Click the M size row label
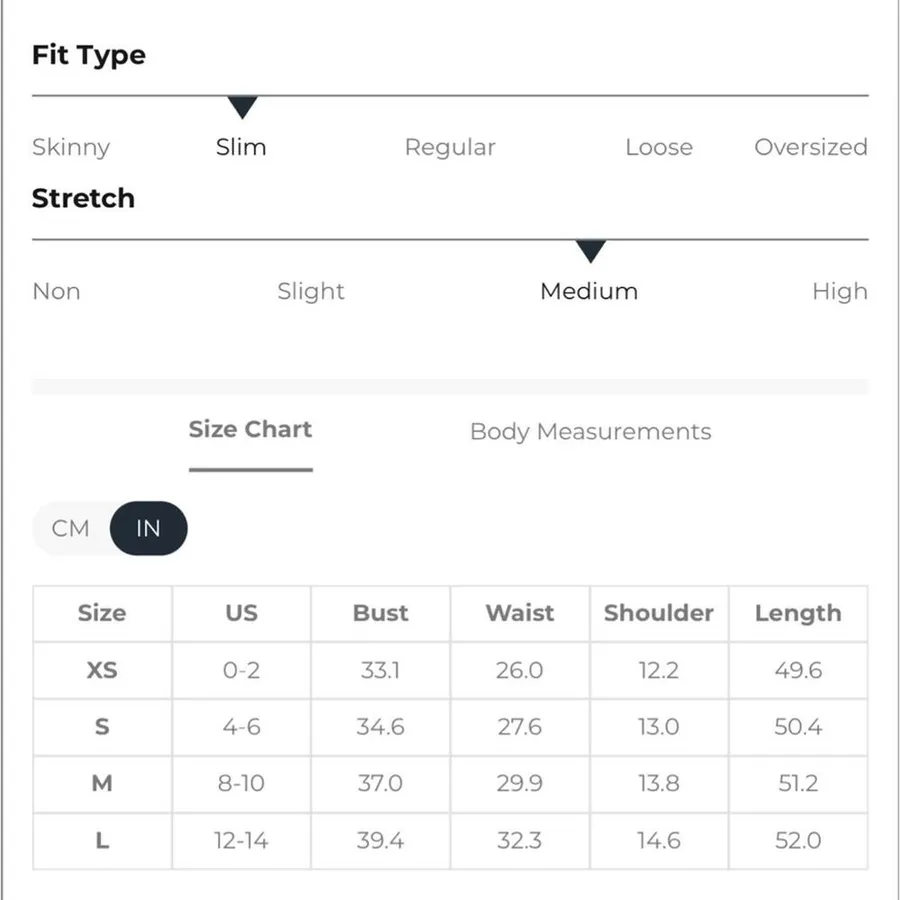900x900 pixels. (102, 783)
